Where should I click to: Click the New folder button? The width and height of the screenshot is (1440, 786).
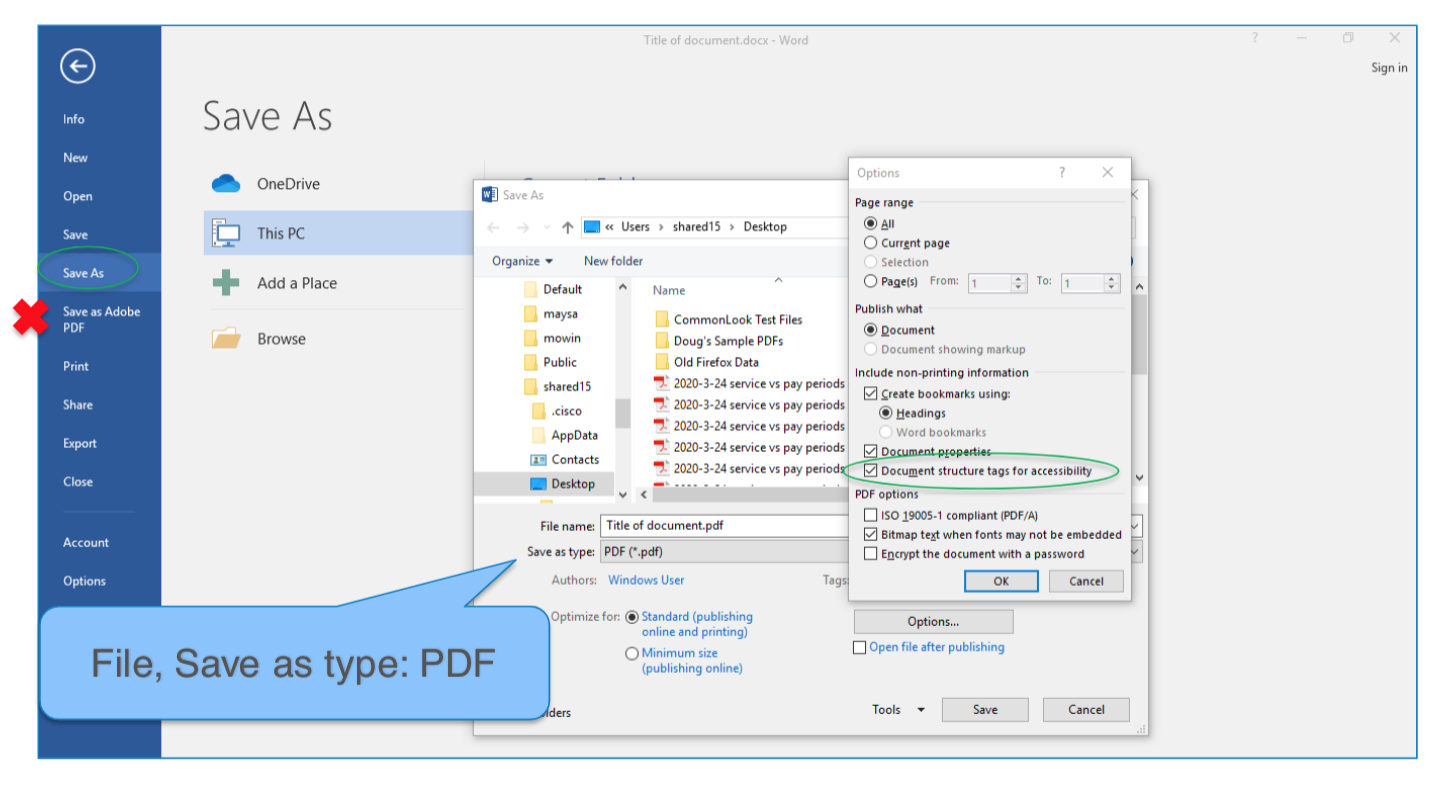613,261
